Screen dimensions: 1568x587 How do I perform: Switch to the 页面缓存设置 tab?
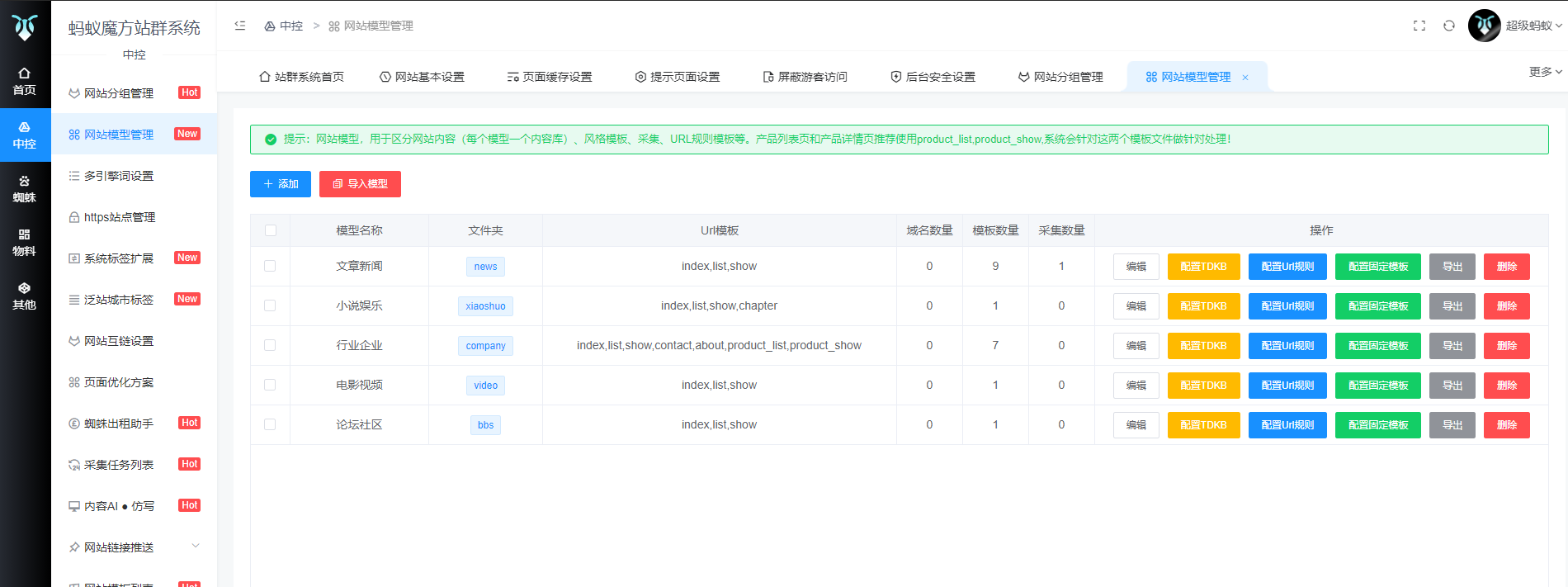point(550,77)
